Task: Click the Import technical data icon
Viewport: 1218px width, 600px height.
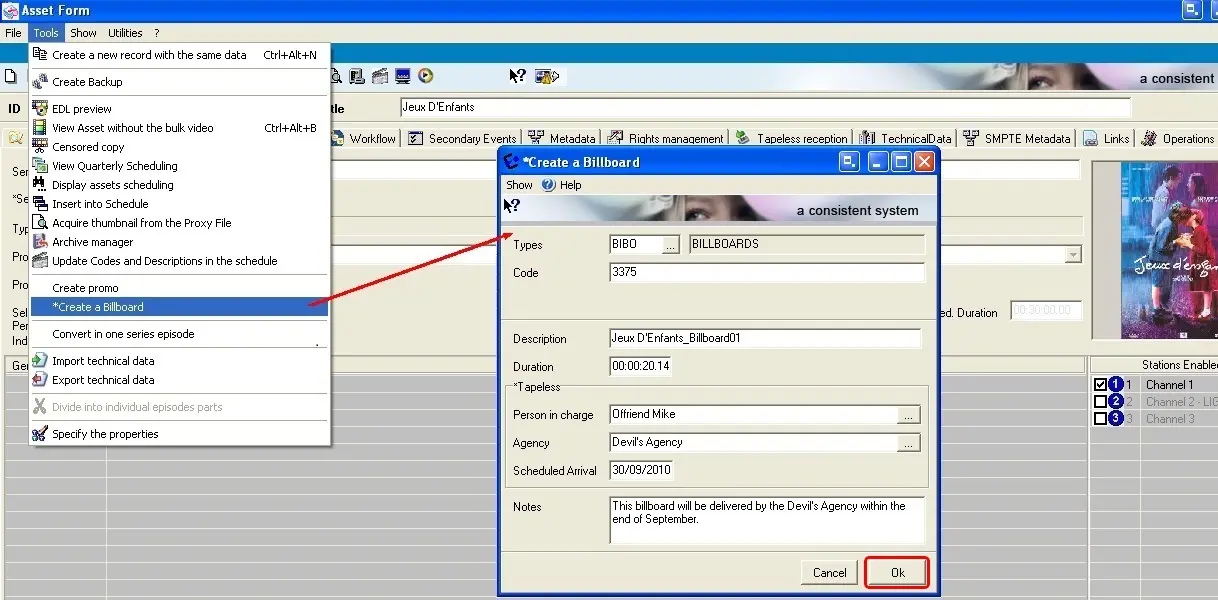Action: (x=40, y=361)
